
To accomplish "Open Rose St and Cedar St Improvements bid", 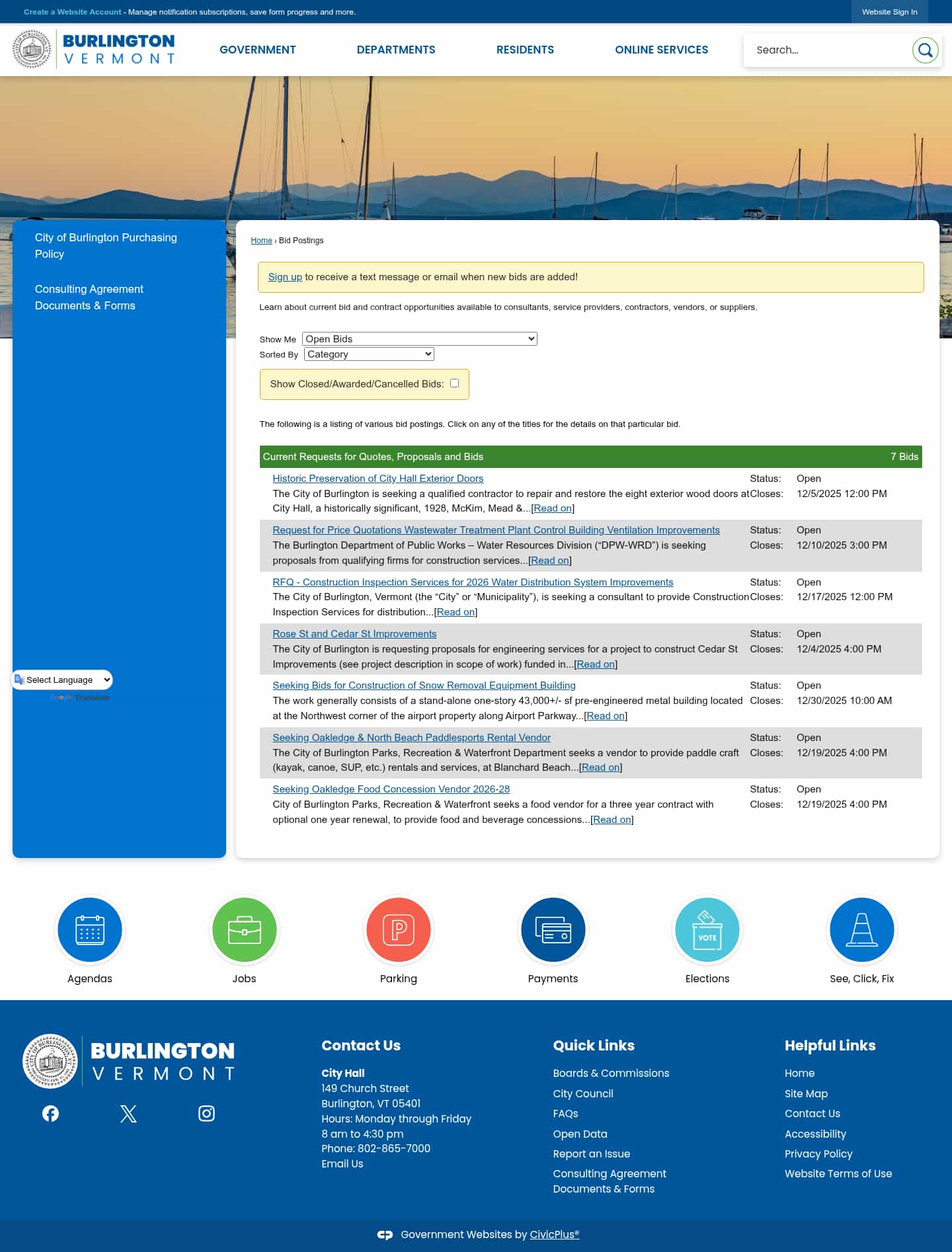I will click(354, 634).
